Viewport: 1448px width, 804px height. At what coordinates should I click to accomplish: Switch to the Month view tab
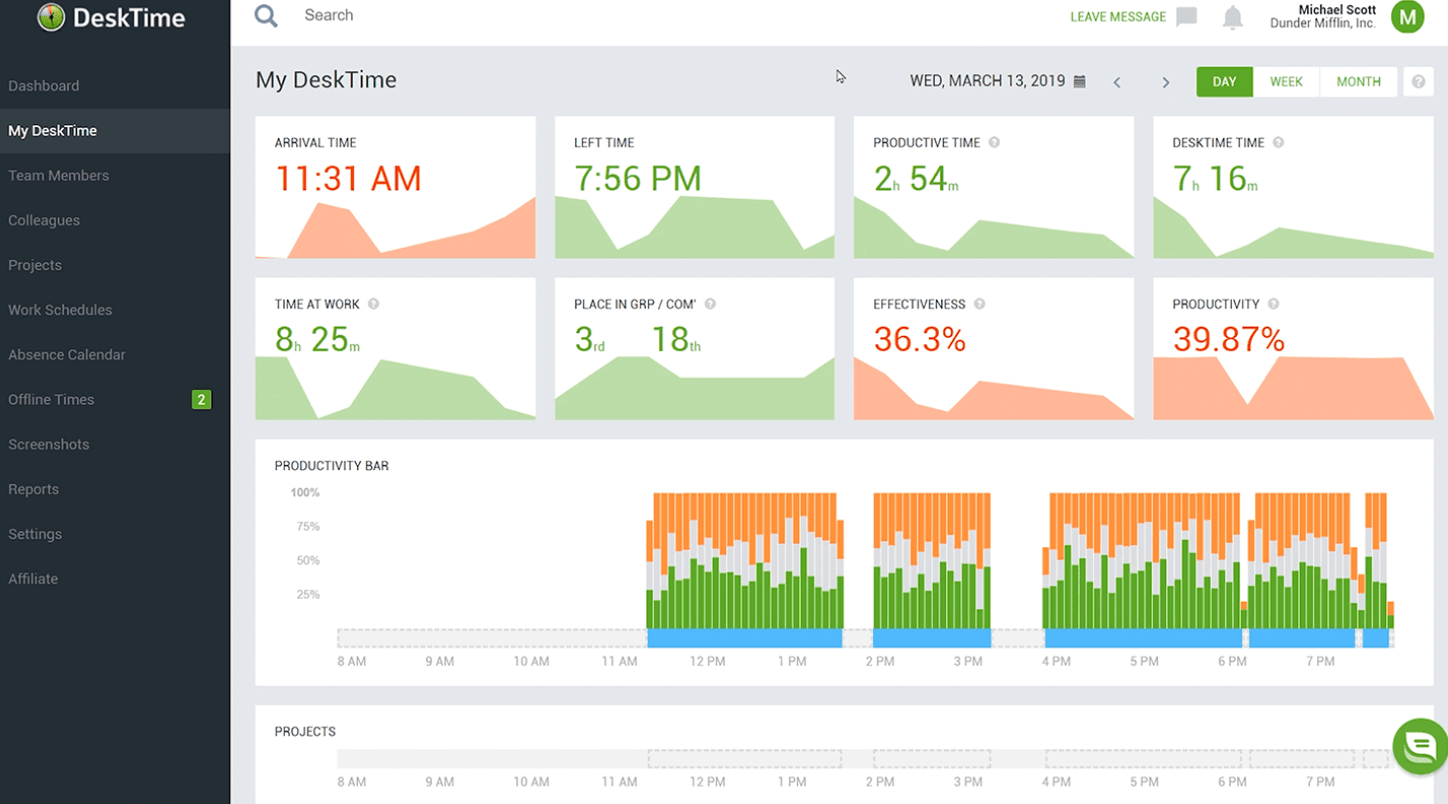(1358, 81)
